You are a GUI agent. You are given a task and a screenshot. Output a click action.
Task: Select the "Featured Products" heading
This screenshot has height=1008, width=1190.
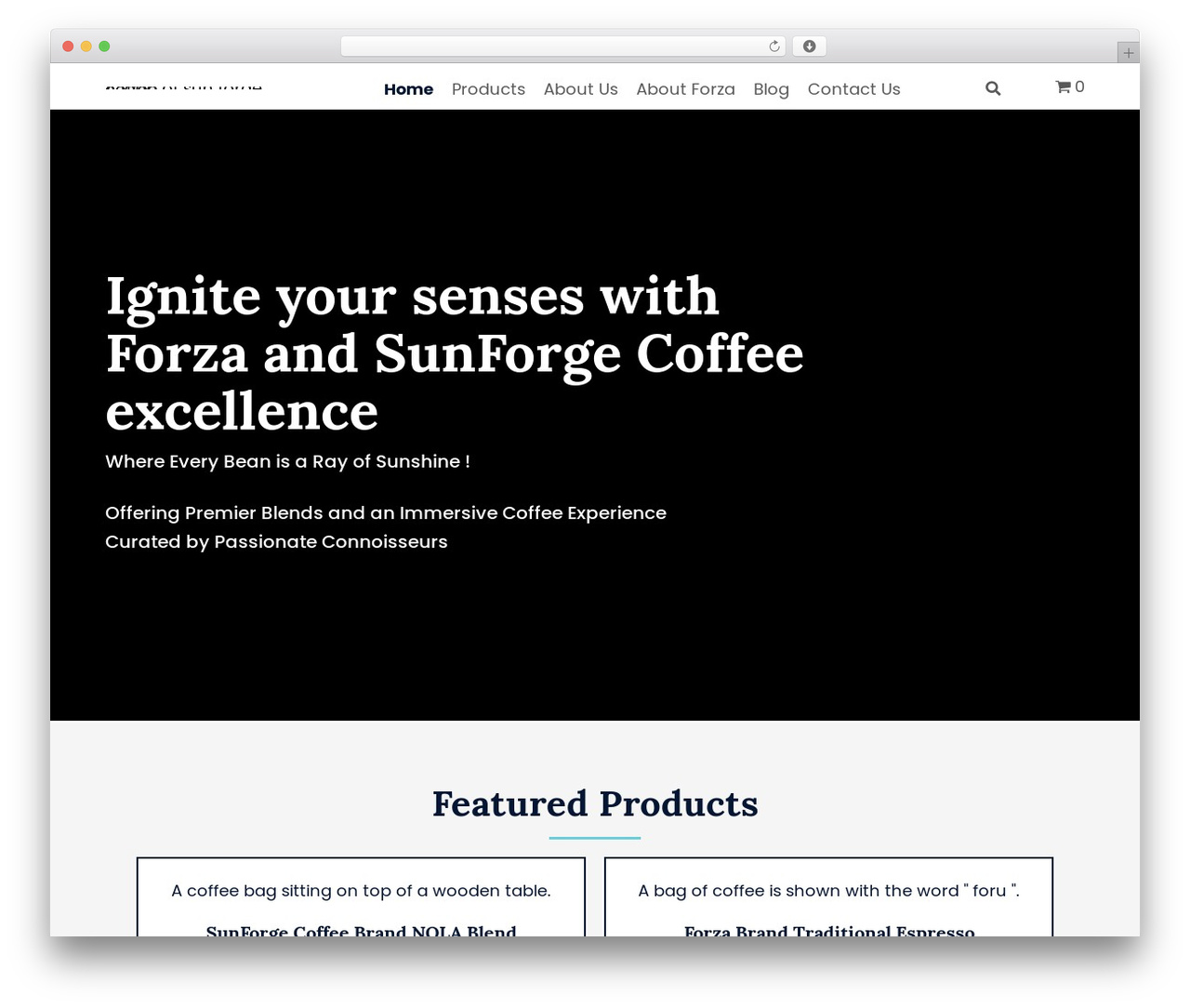(595, 803)
